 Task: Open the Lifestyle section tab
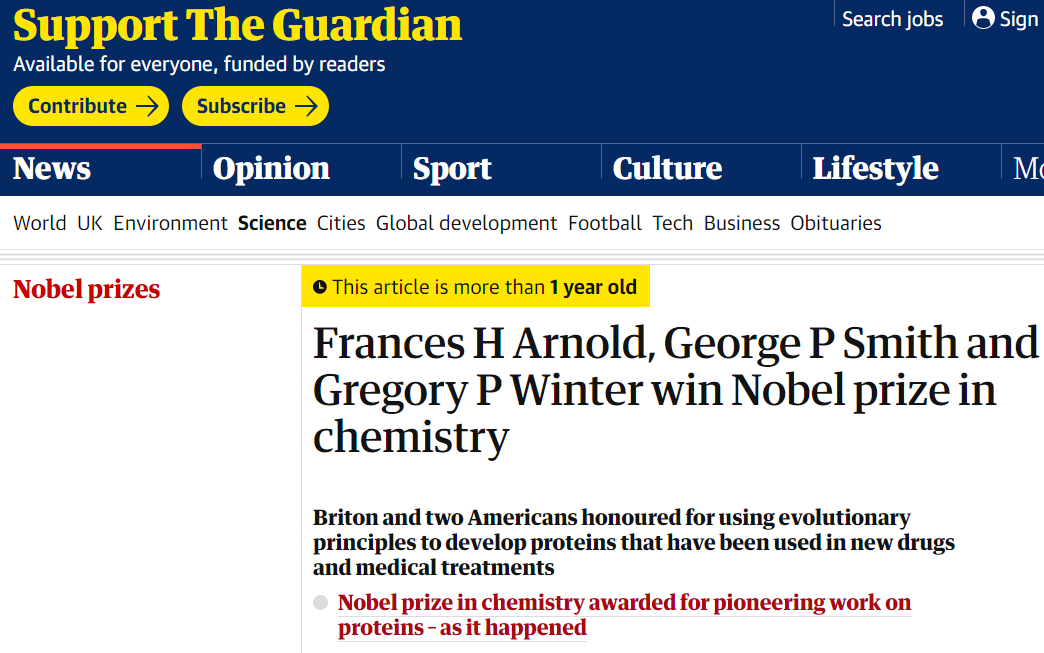(x=875, y=169)
